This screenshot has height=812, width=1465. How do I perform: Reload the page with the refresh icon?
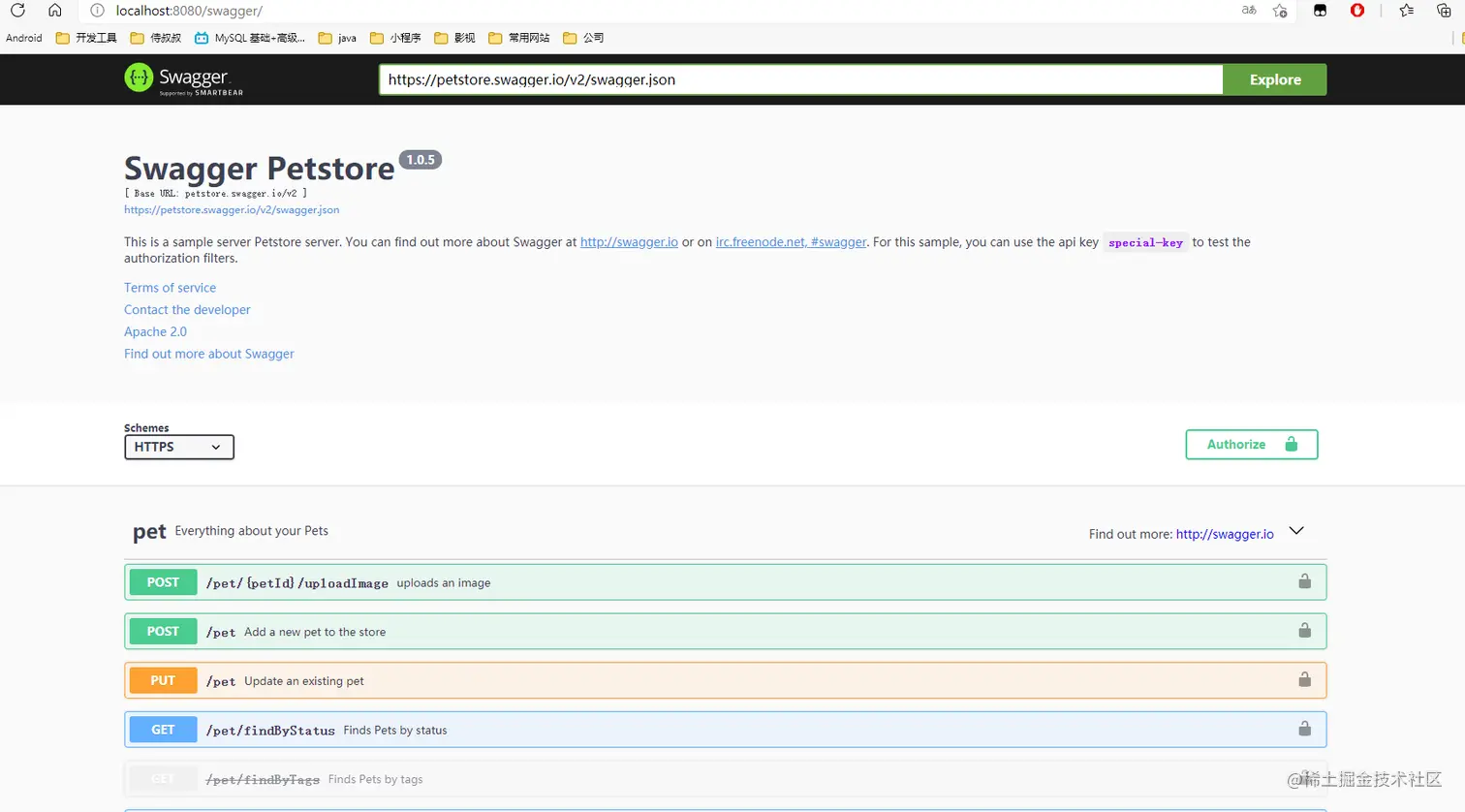17,11
